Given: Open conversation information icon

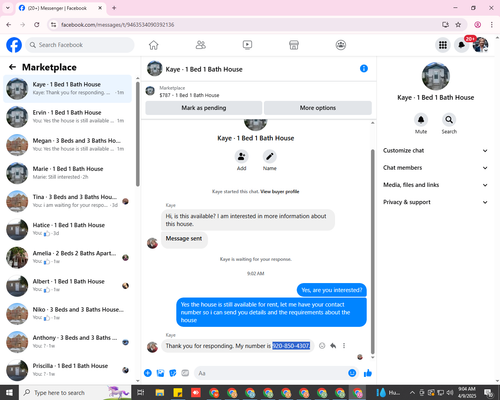Looking at the screenshot, I should (364, 69).
